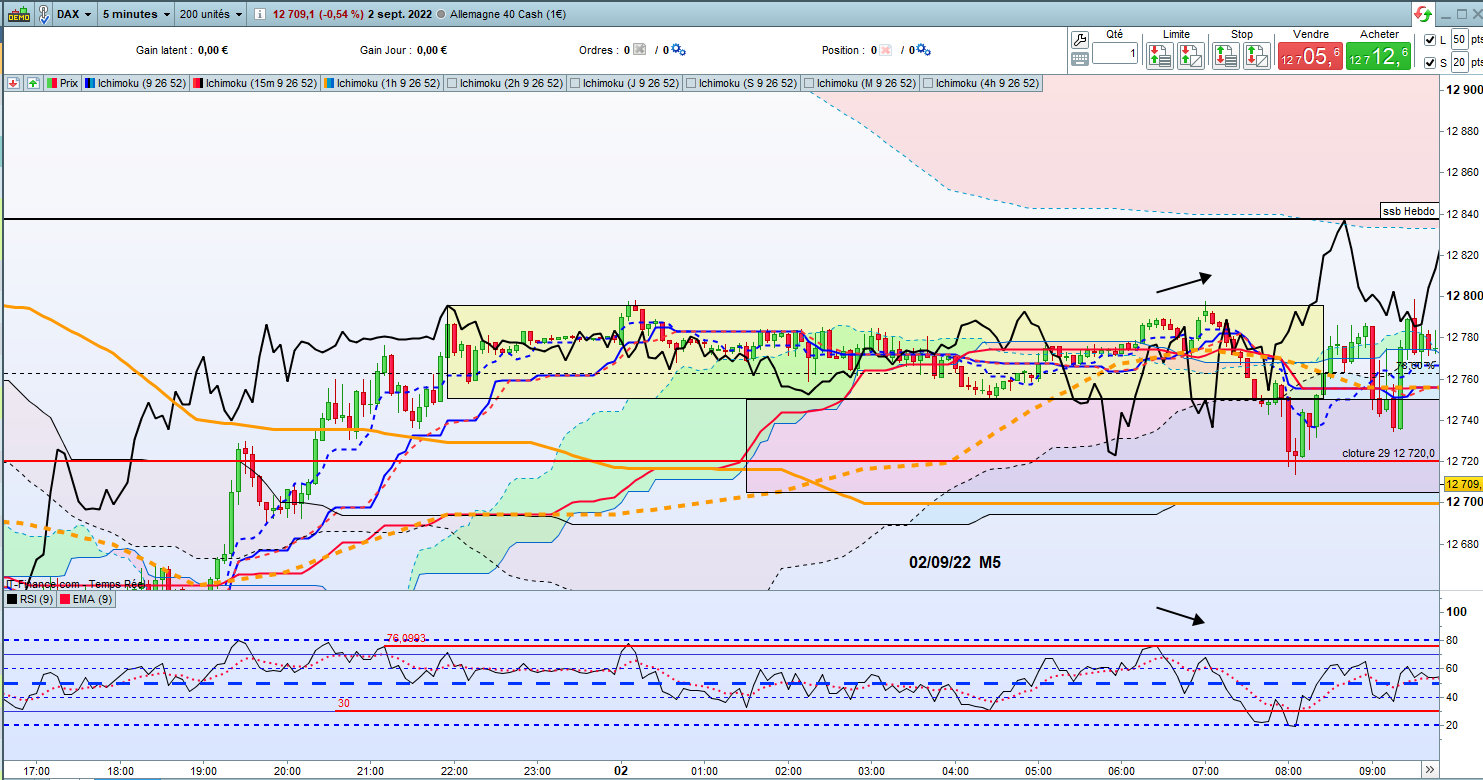Cancel all orders with the Ordres X icon
Image resolution: width=1483 pixels, height=780 pixels.
640,50
